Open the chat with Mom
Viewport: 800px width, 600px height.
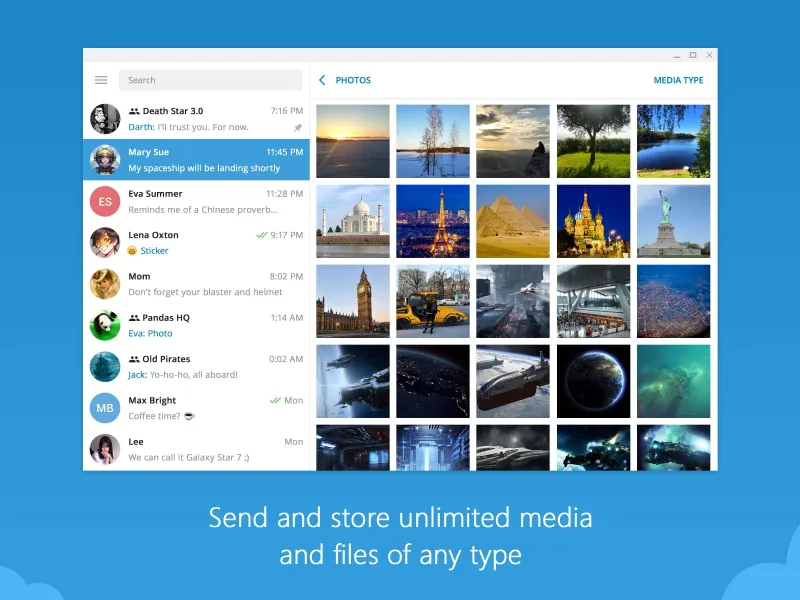point(196,284)
